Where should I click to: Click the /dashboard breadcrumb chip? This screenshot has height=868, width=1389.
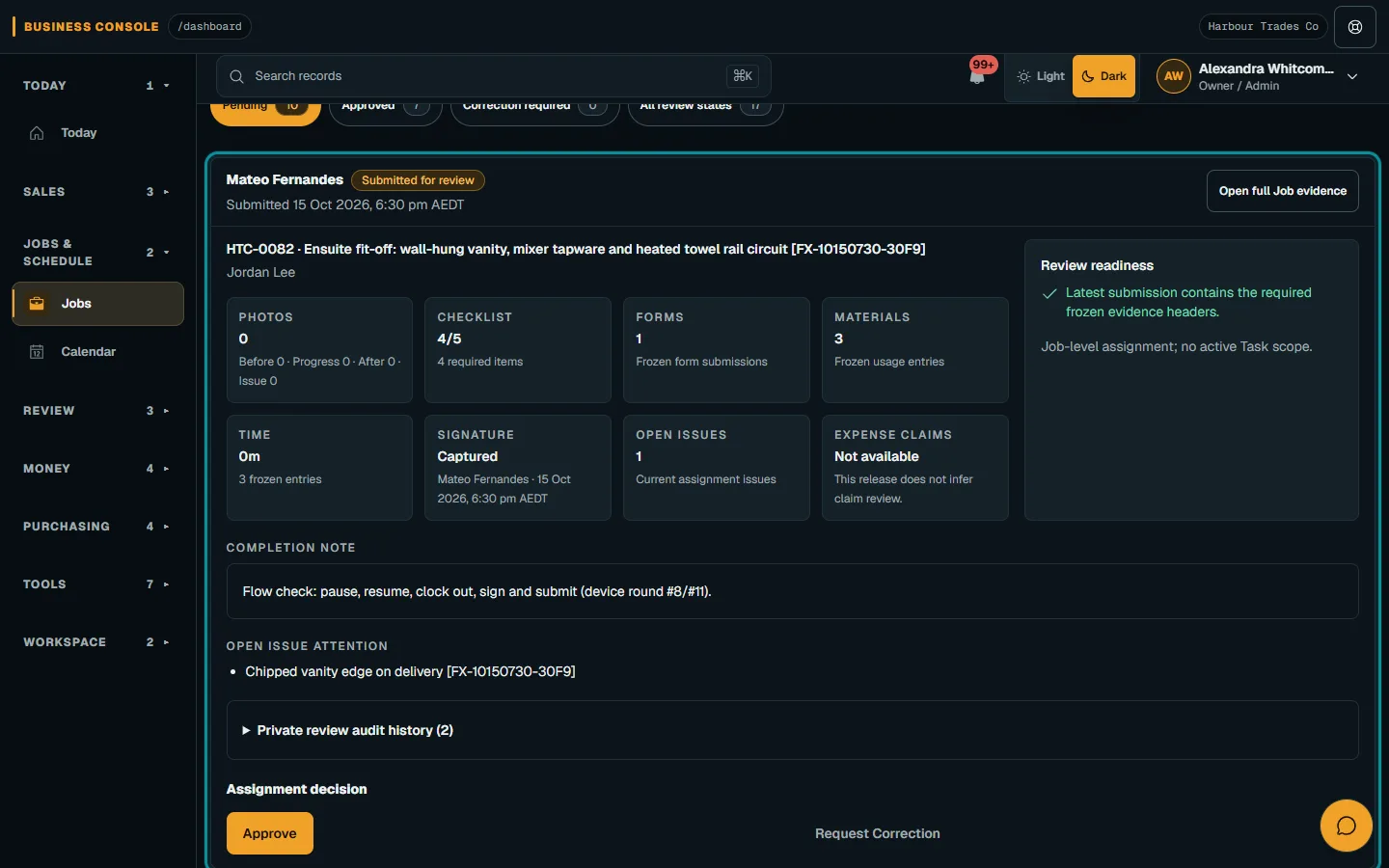(209, 27)
